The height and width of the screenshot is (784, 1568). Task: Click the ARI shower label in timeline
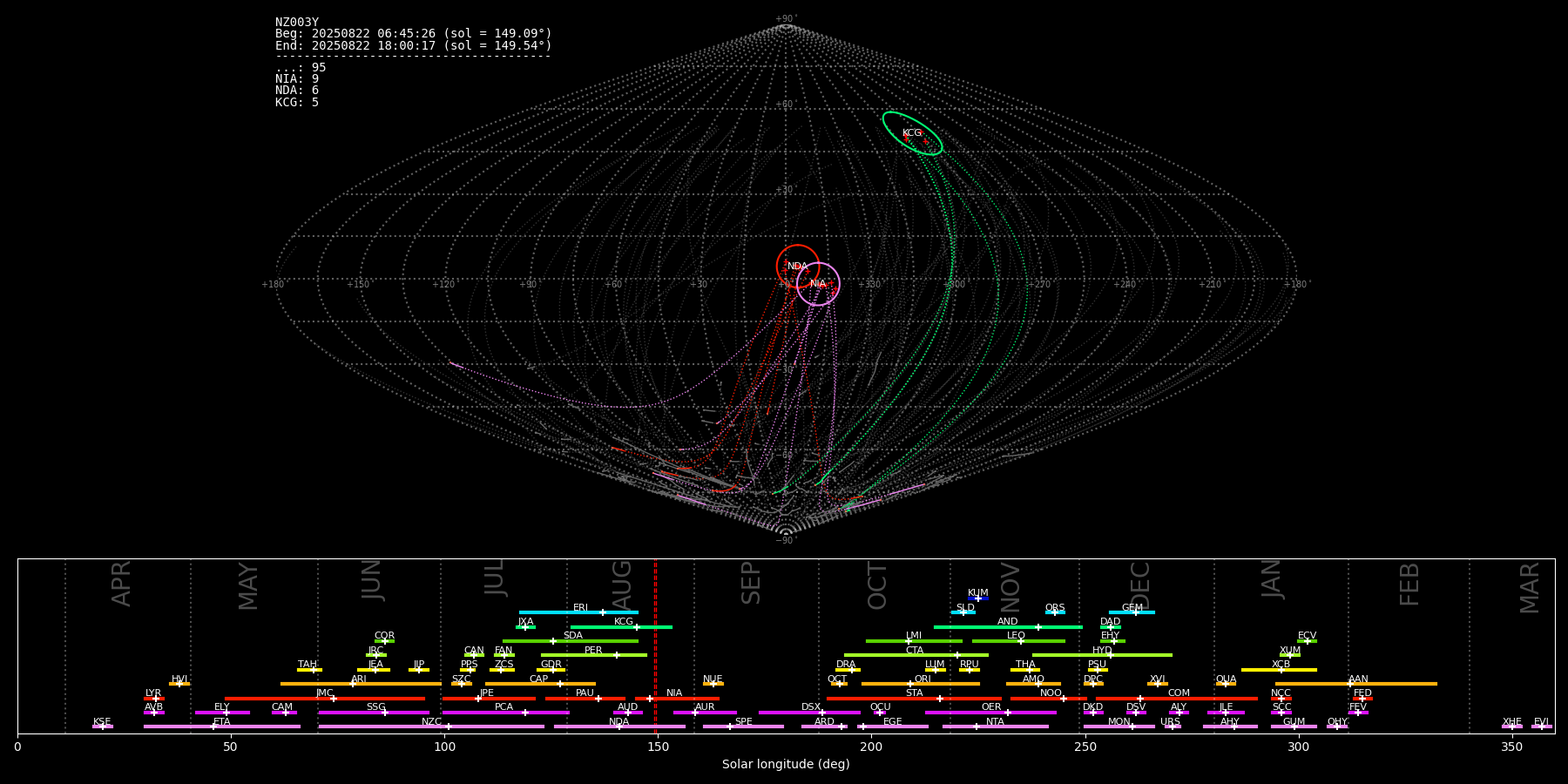pyautogui.click(x=359, y=679)
